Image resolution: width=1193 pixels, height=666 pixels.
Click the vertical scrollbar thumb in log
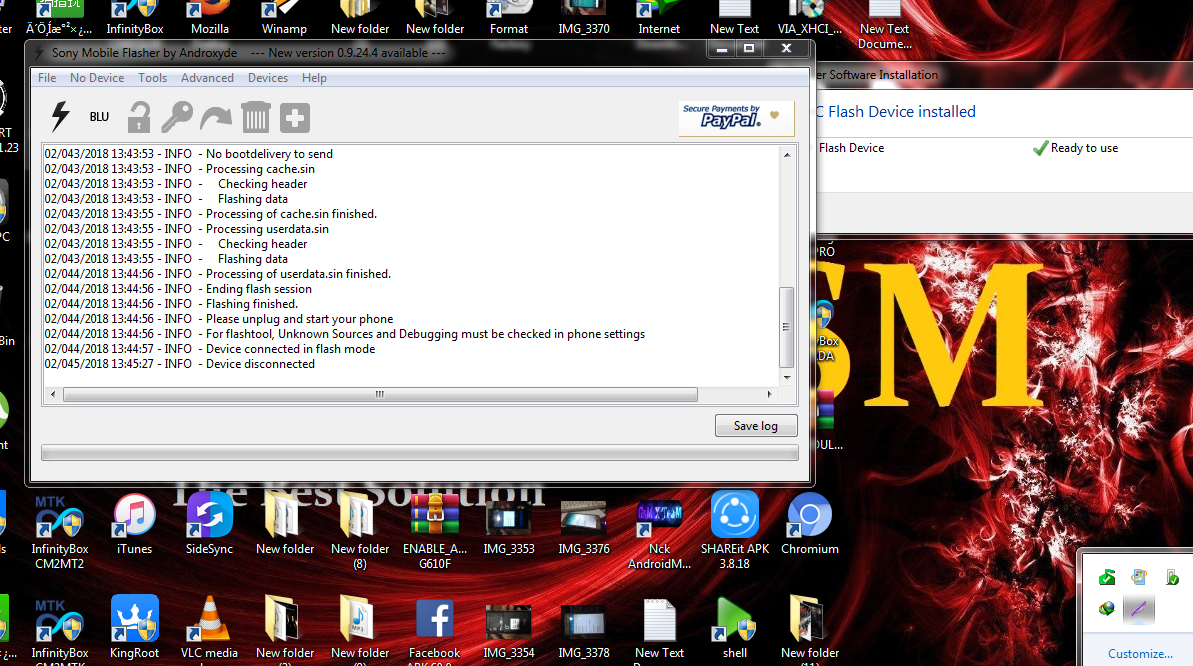click(787, 327)
